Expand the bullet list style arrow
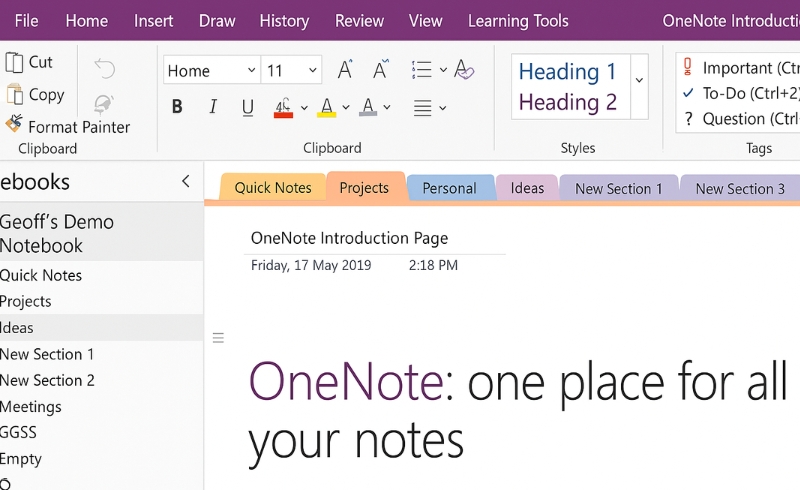800x490 pixels. click(x=443, y=70)
